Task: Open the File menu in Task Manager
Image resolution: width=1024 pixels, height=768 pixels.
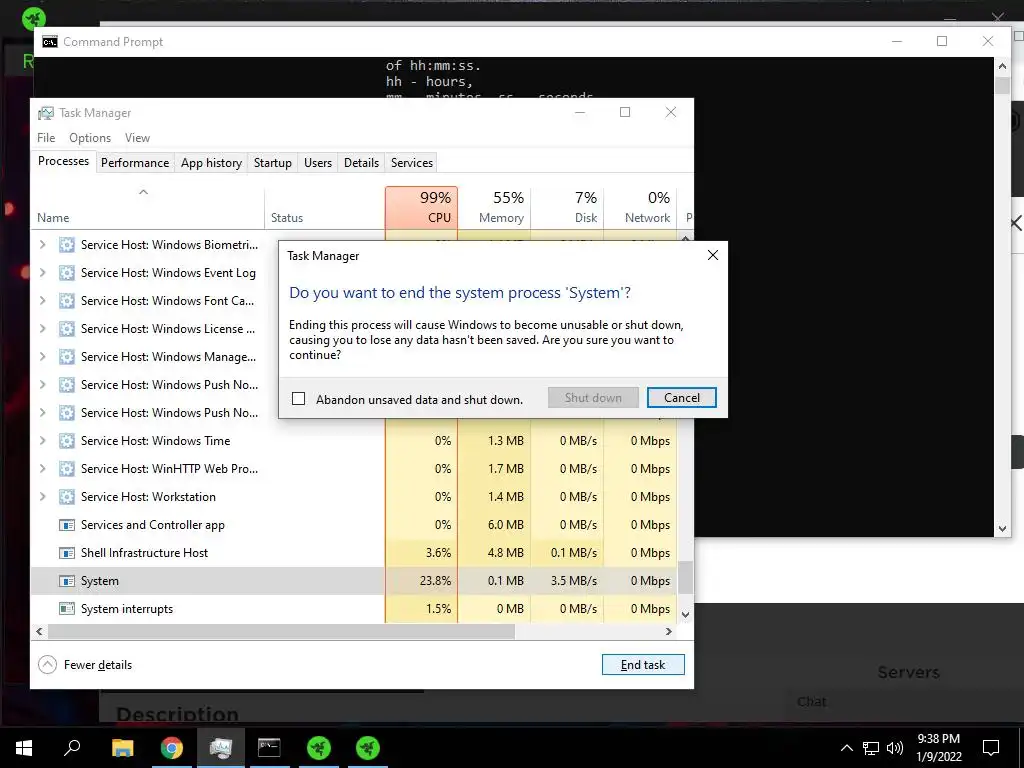Action: pos(46,138)
